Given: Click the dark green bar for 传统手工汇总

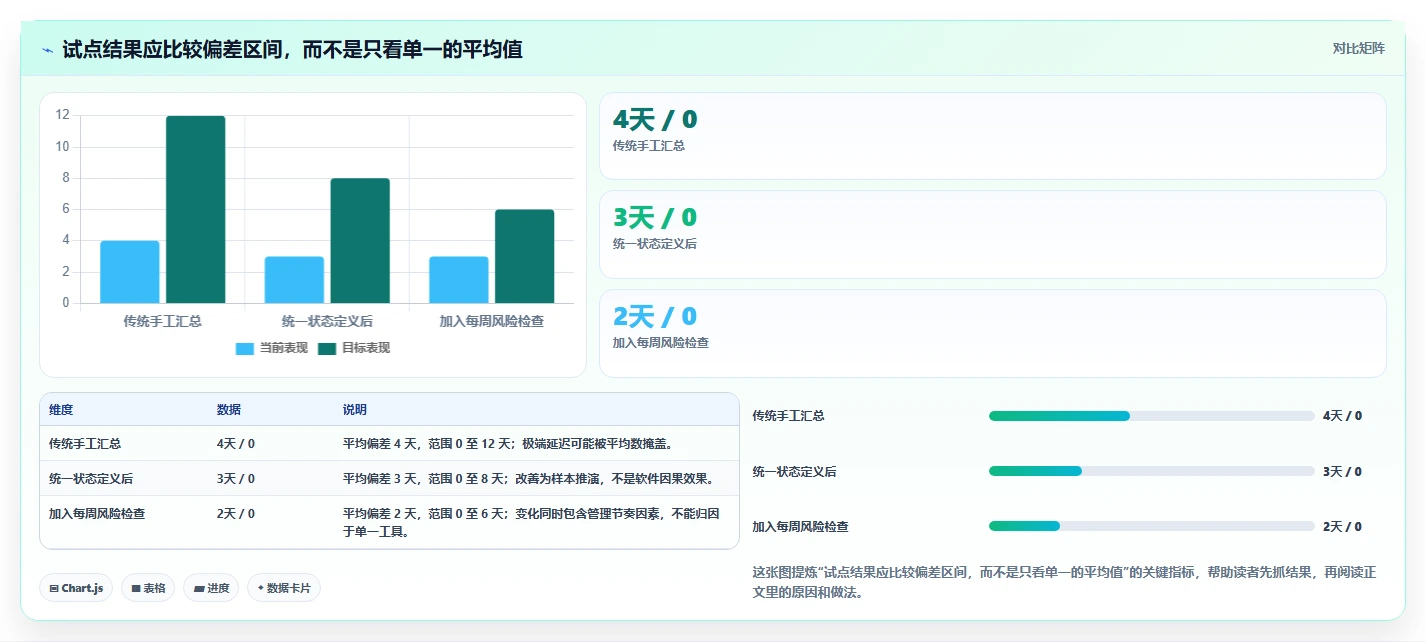Looking at the screenshot, I should click(x=195, y=210).
